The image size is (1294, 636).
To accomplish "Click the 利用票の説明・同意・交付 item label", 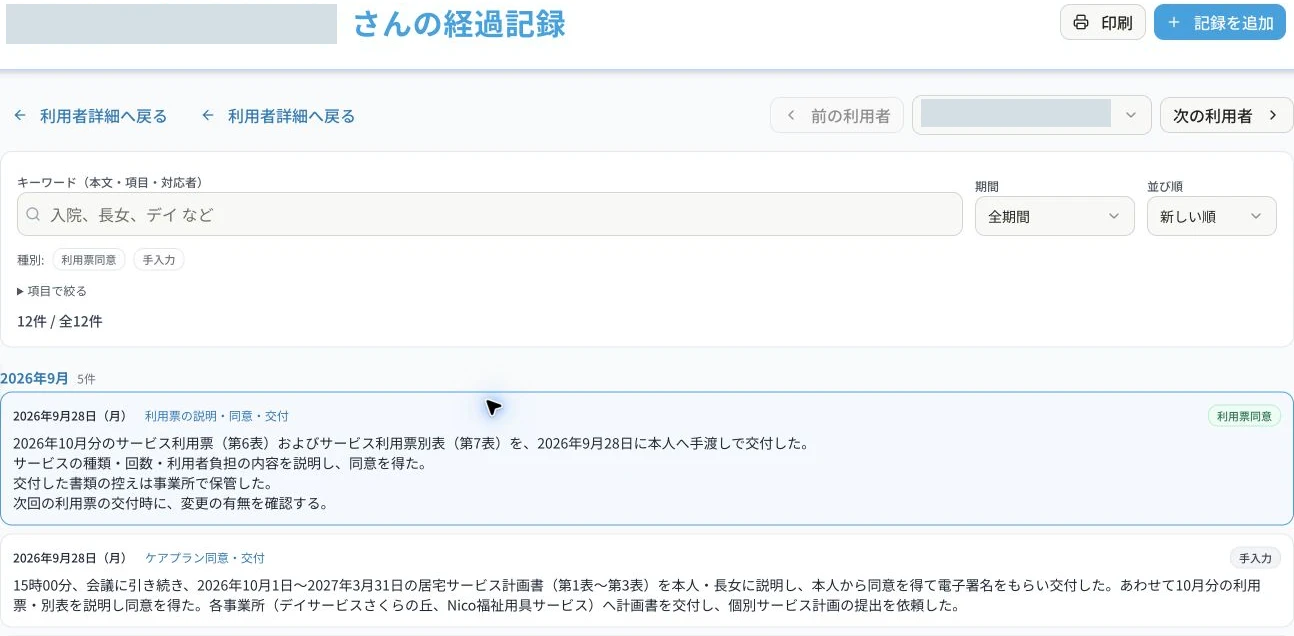I will (x=217, y=416).
